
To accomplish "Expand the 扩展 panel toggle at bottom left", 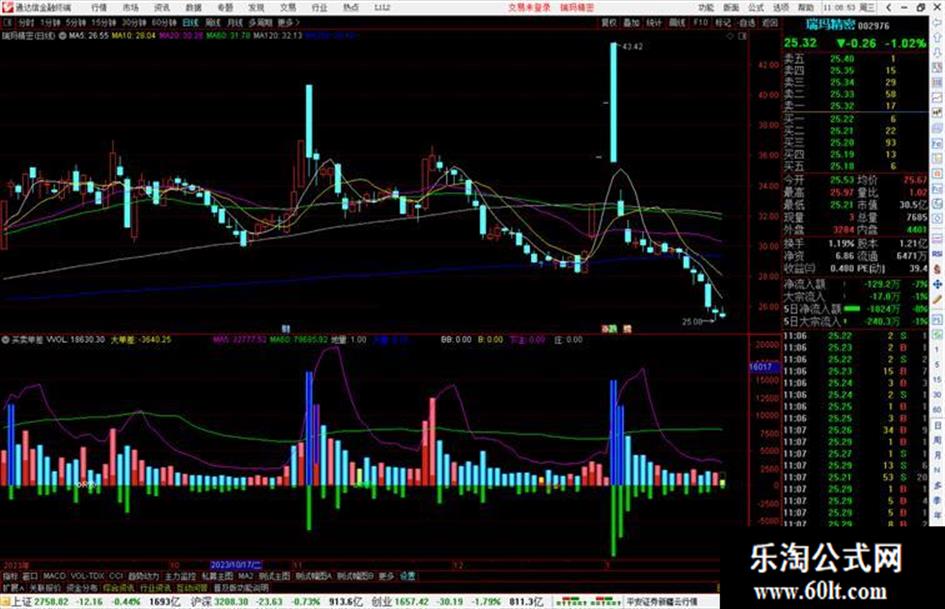I will click(13, 587).
